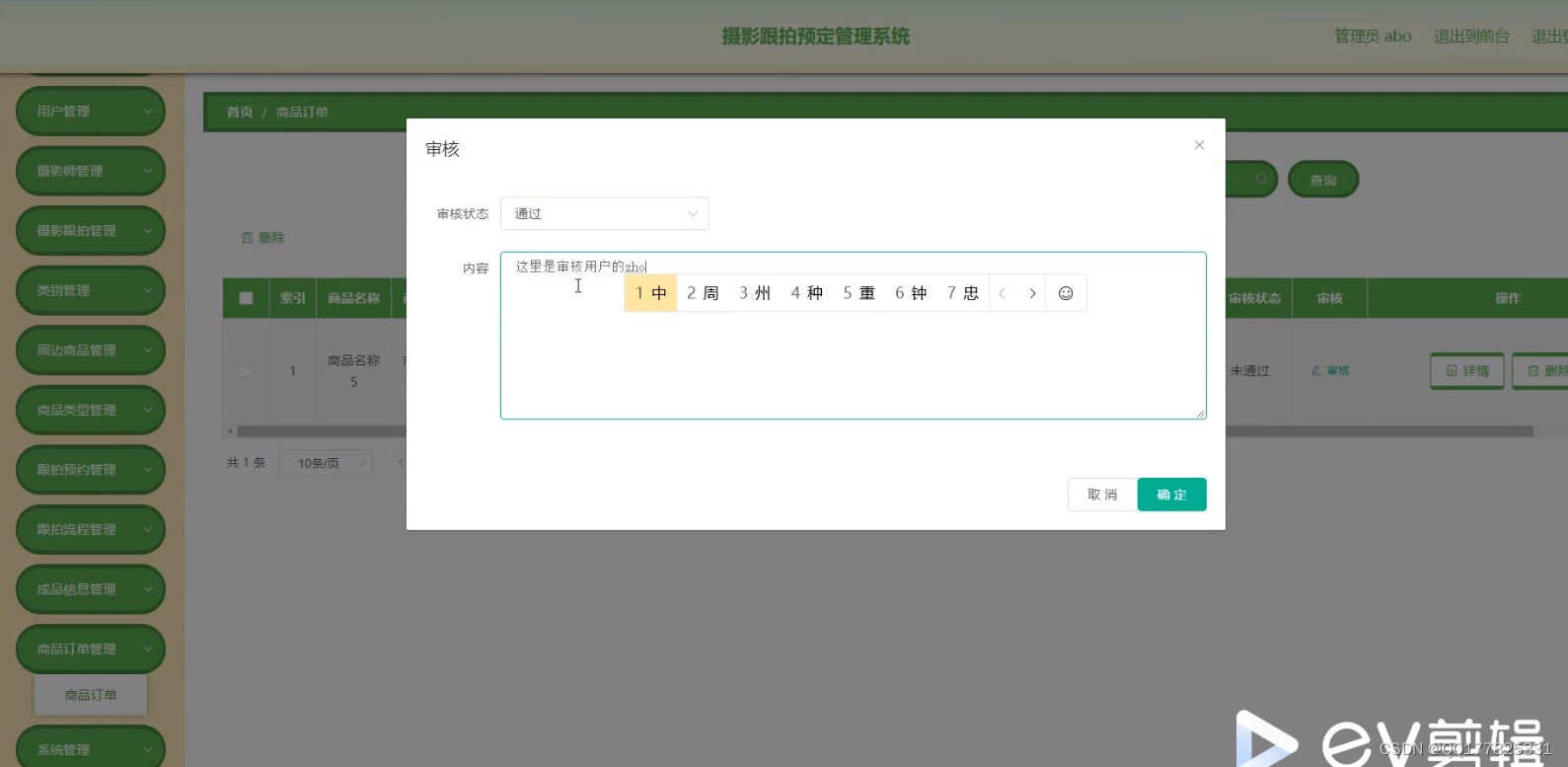
Task: Expand the 周边商品管理 sidebar menu
Action: point(91,350)
